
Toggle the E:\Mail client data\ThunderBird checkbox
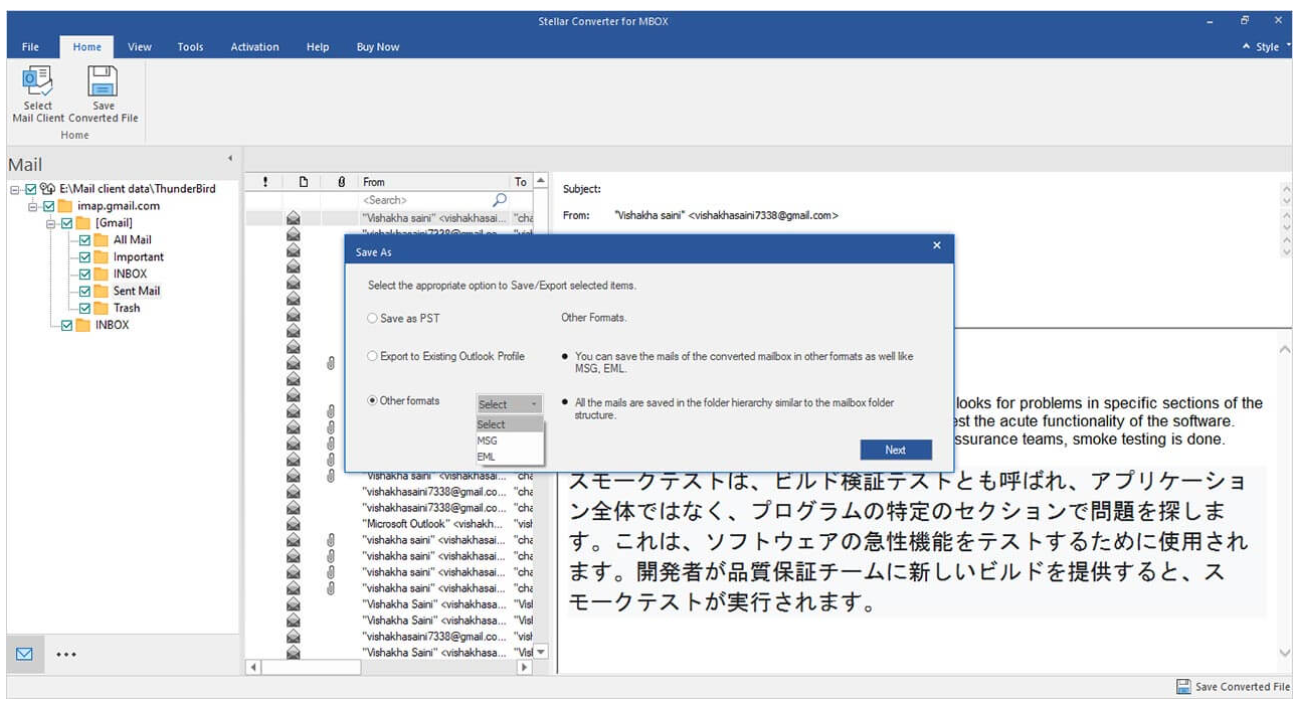[x=30, y=188]
